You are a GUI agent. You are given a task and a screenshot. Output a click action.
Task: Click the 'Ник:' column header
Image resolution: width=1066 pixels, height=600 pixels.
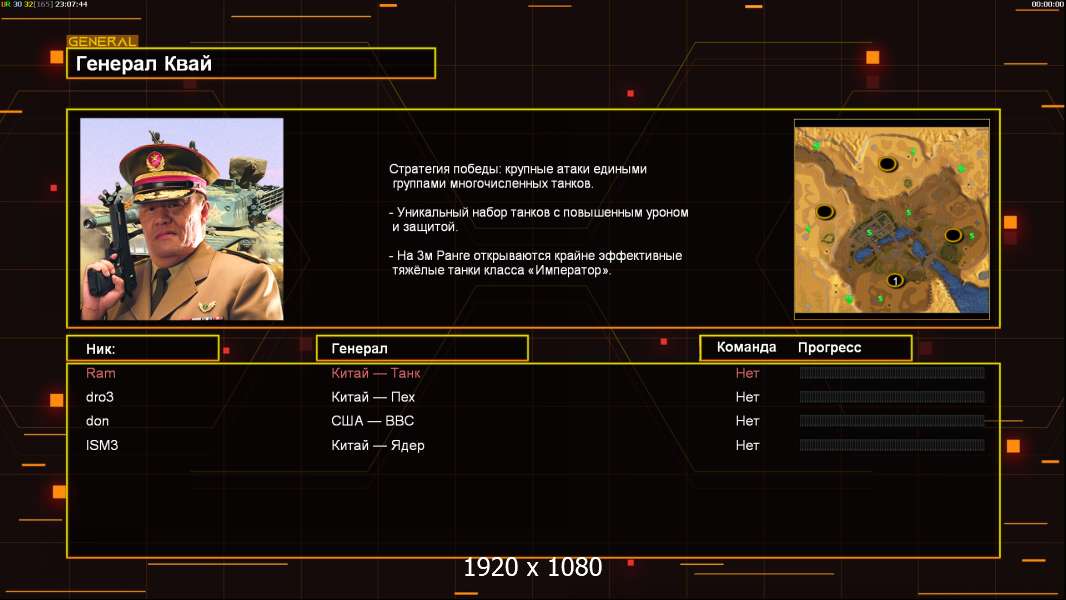(x=143, y=349)
